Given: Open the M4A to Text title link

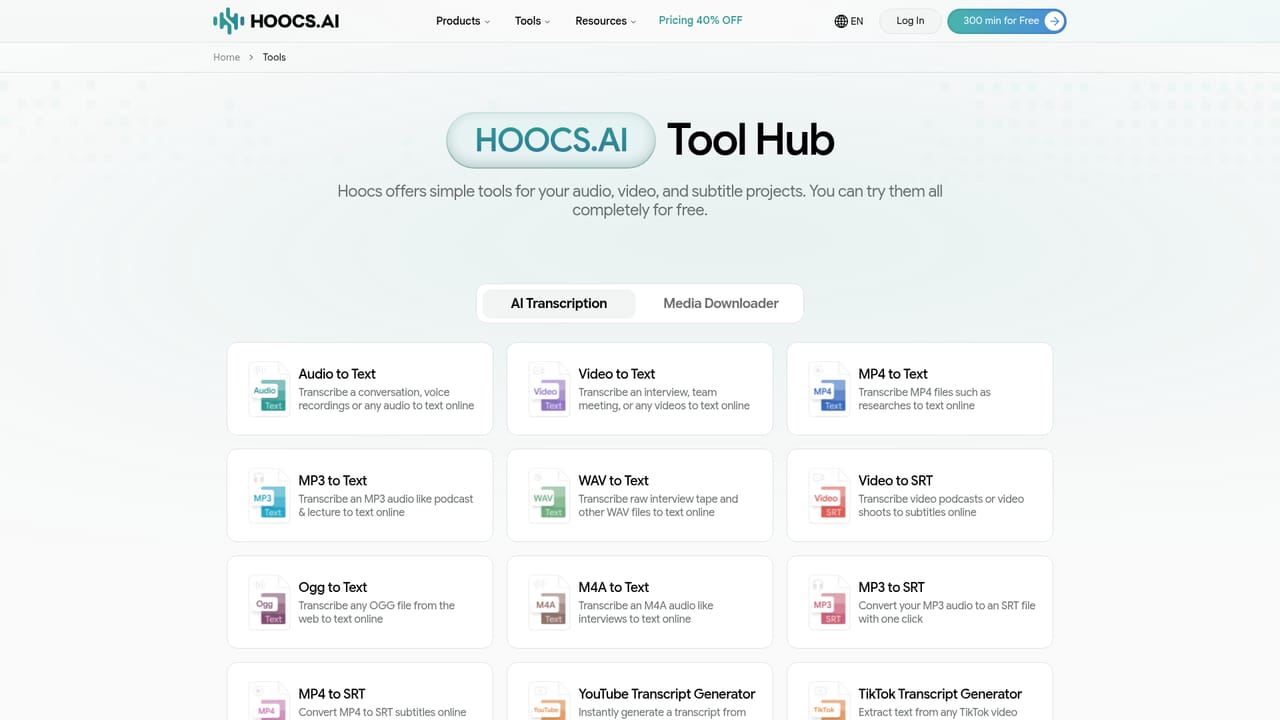Looking at the screenshot, I should click(x=614, y=588).
